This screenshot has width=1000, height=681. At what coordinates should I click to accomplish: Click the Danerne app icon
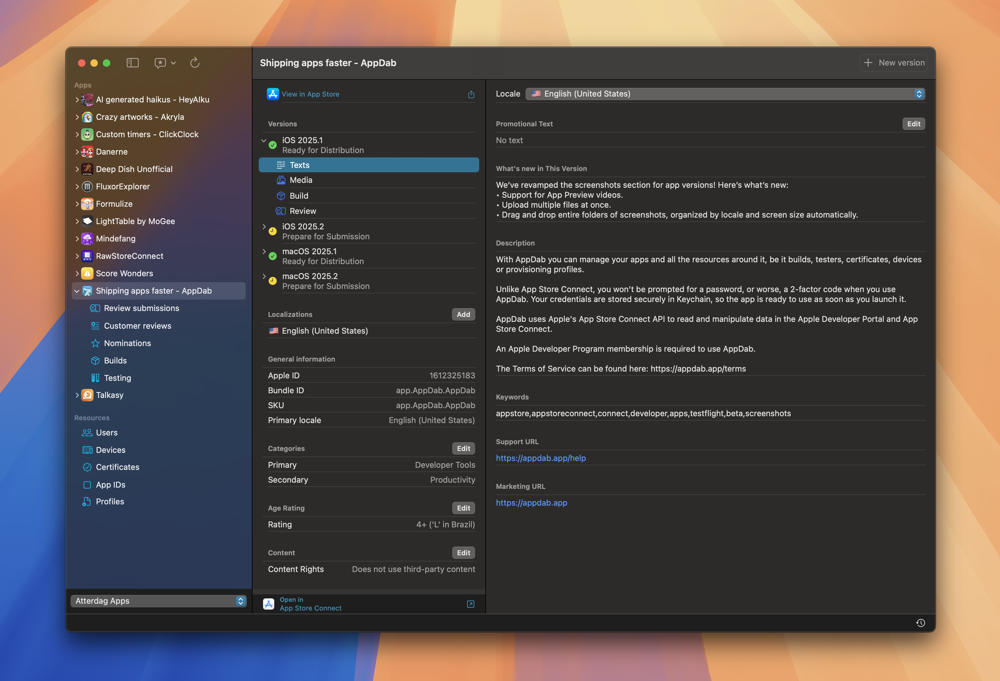point(87,152)
